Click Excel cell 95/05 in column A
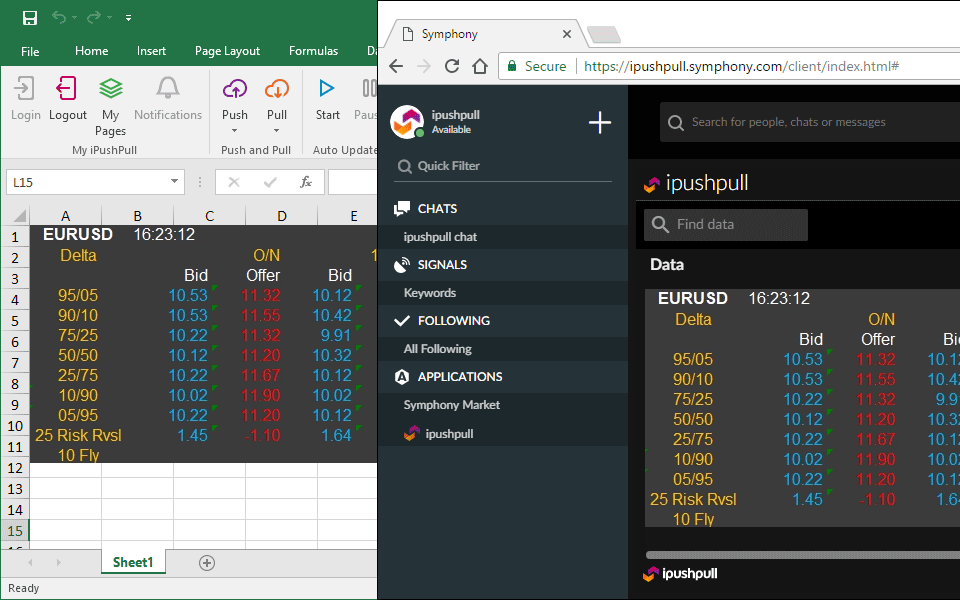The height and width of the screenshot is (600, 960). [78, 295]
